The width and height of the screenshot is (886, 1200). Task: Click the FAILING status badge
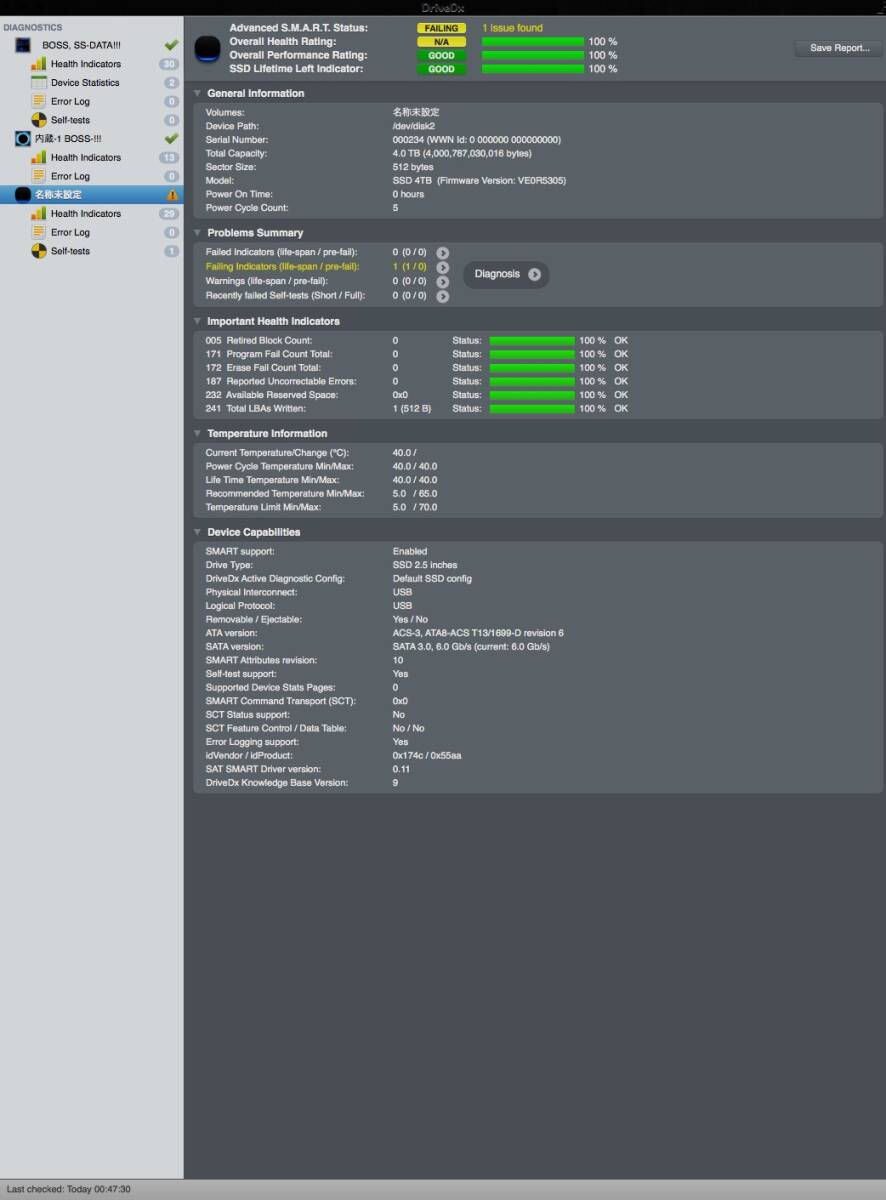pos(441,28)
